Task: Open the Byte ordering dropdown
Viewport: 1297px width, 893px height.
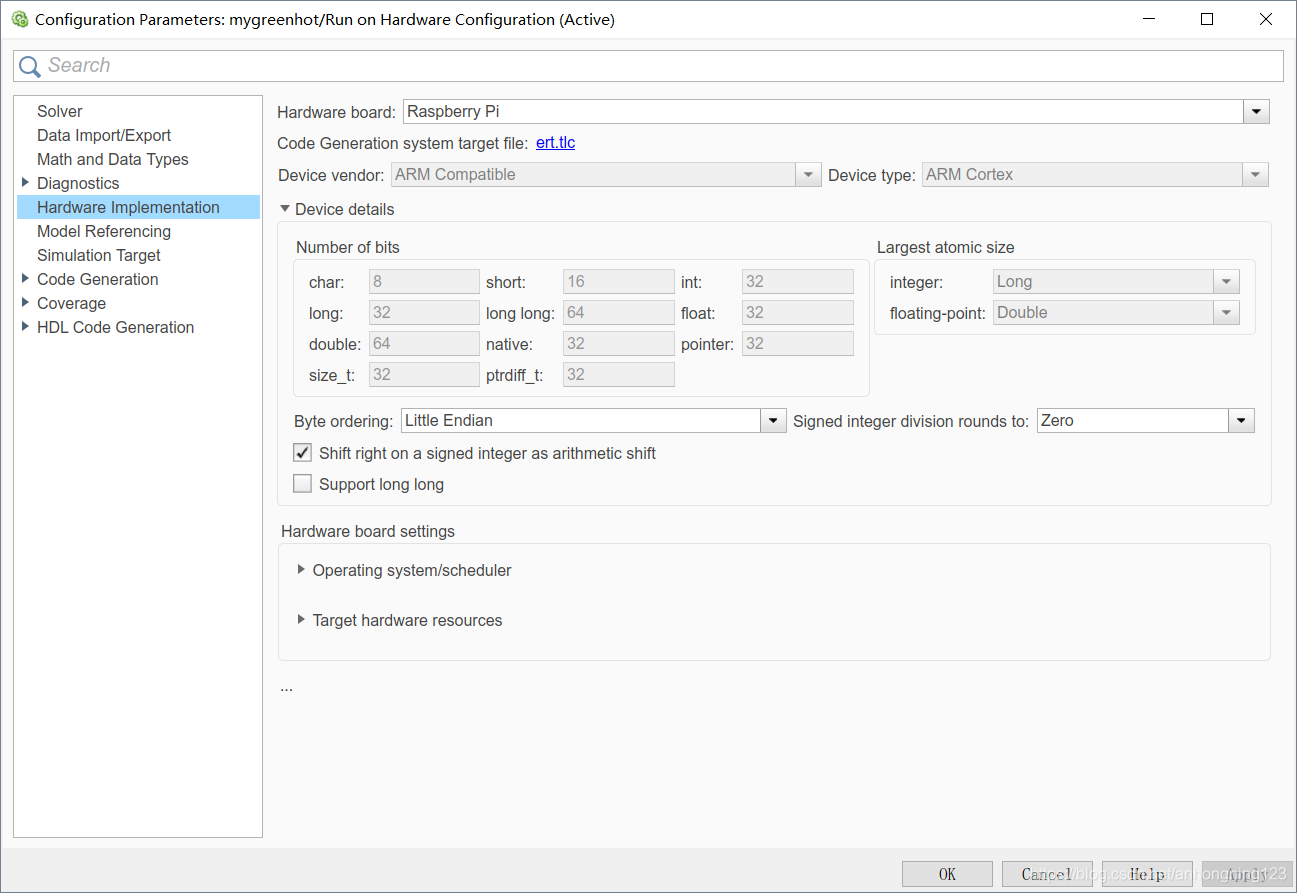Action: click(772, 421)
